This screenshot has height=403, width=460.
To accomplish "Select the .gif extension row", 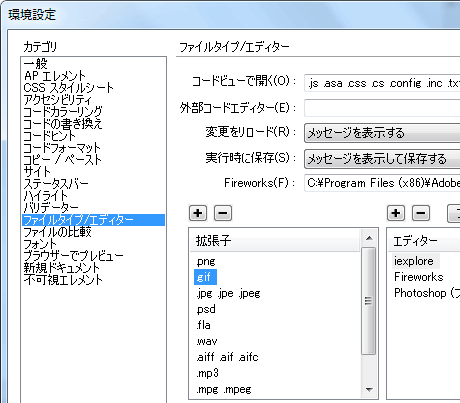I will tap(205, 277).
